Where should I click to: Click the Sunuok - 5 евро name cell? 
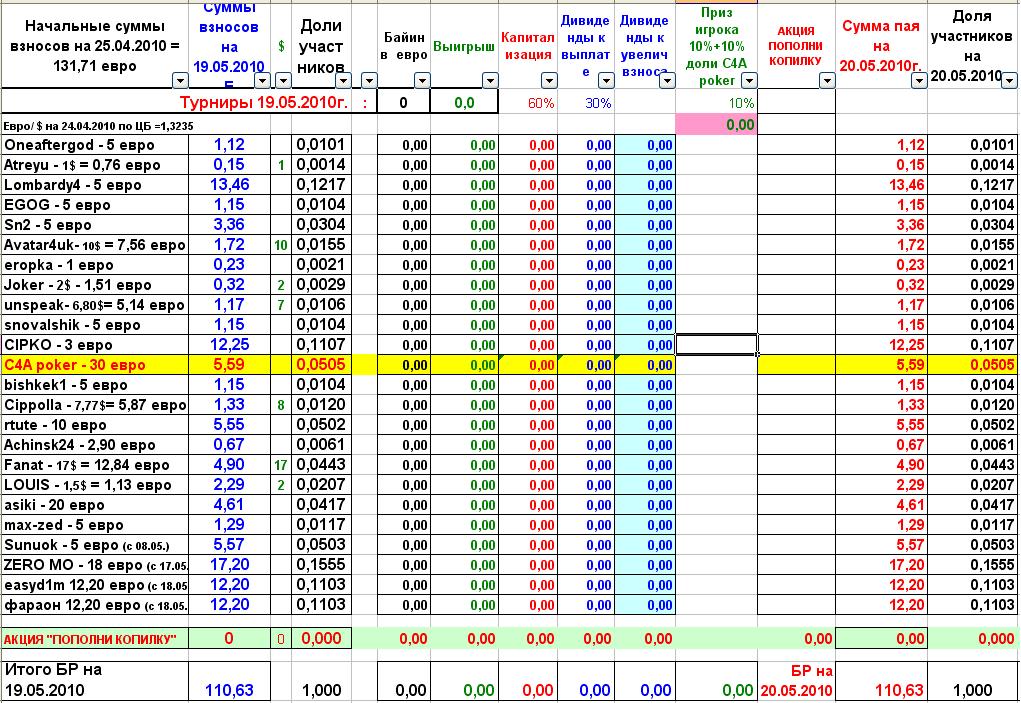[x=95, y=545]
